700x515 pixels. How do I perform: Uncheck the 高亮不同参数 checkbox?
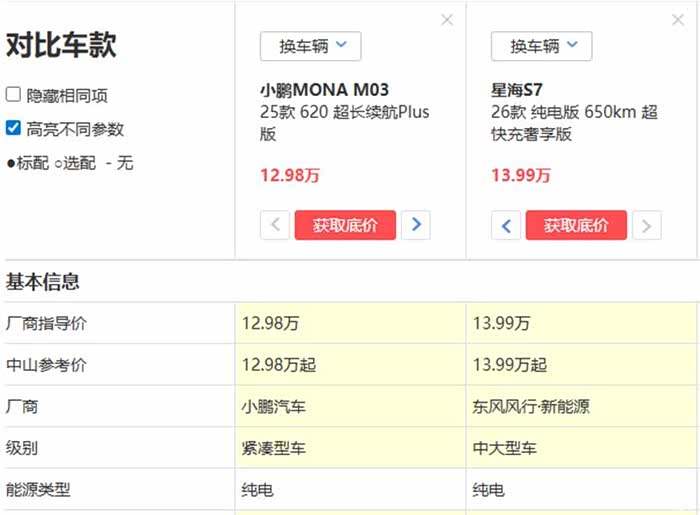[13, 128]
